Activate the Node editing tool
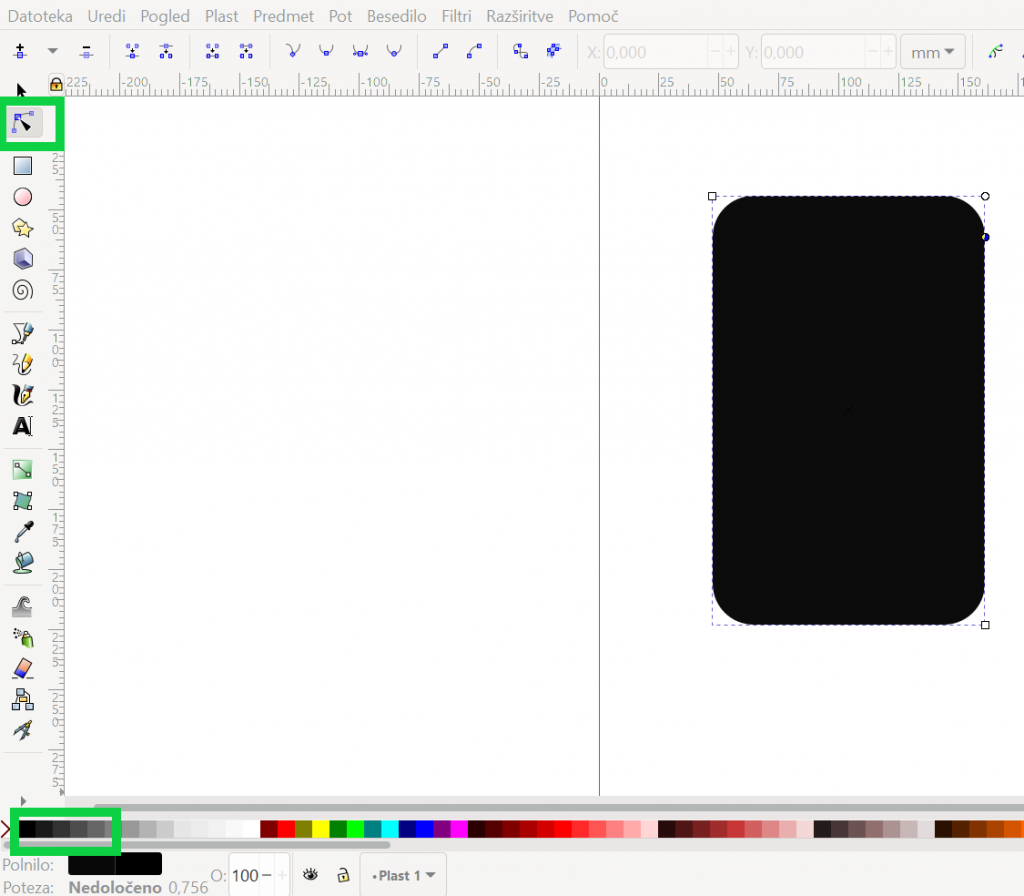 [x=23, y=123]
